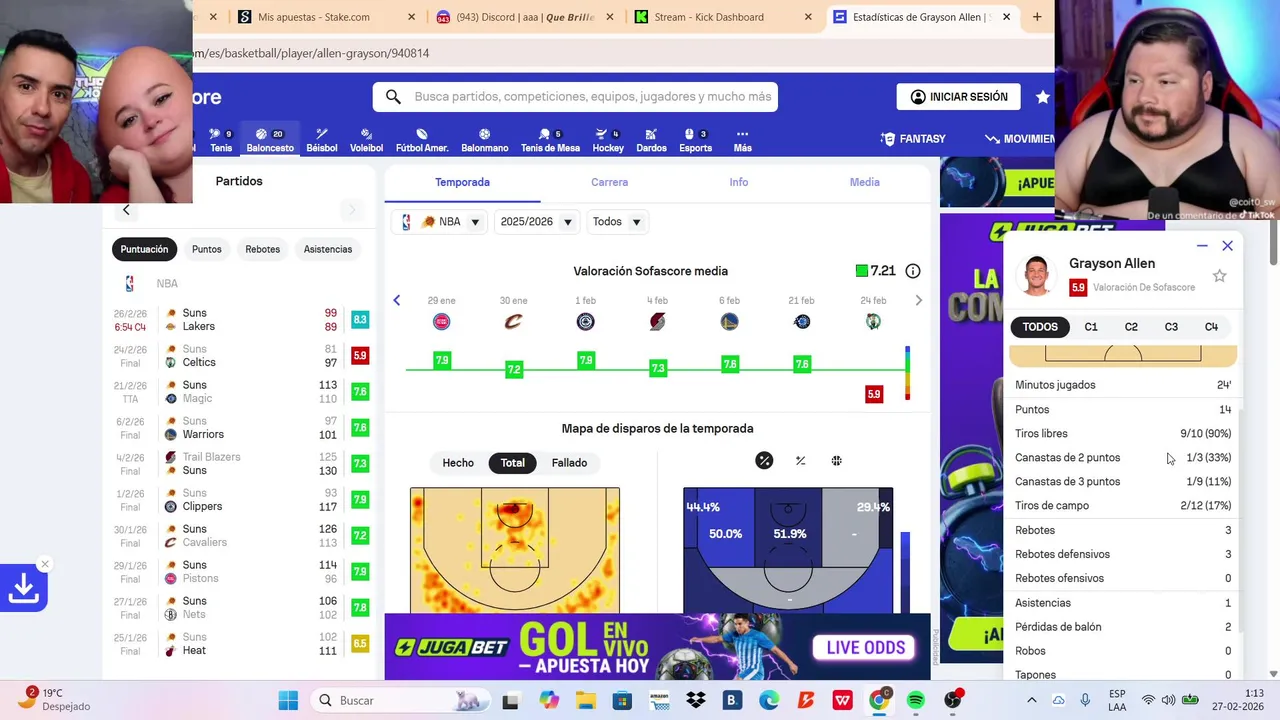The width and height of the screenshot is (1280, 720).
Task: Show Hecho shots on the map
Action: tap(458, 463)
